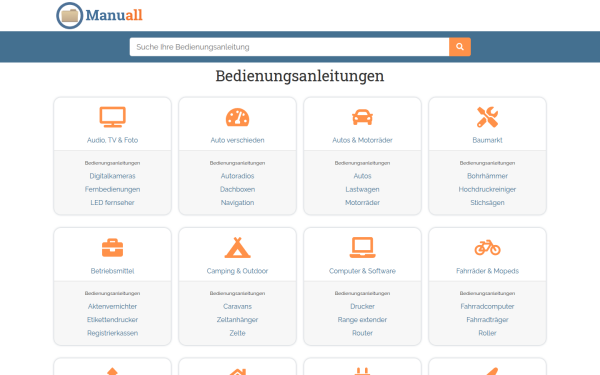
Task: Click the bicycle icon for Fahrräder & Mopeds
Action: click(487, 248)
